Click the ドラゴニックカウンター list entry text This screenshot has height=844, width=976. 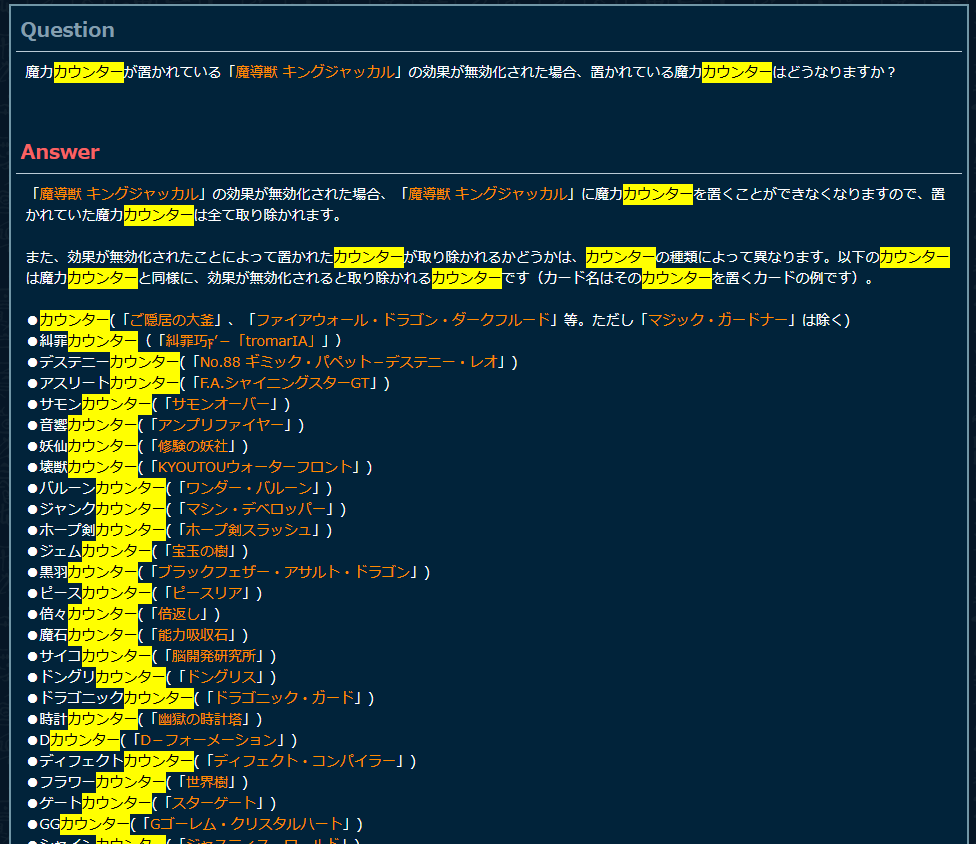point(116,698)
